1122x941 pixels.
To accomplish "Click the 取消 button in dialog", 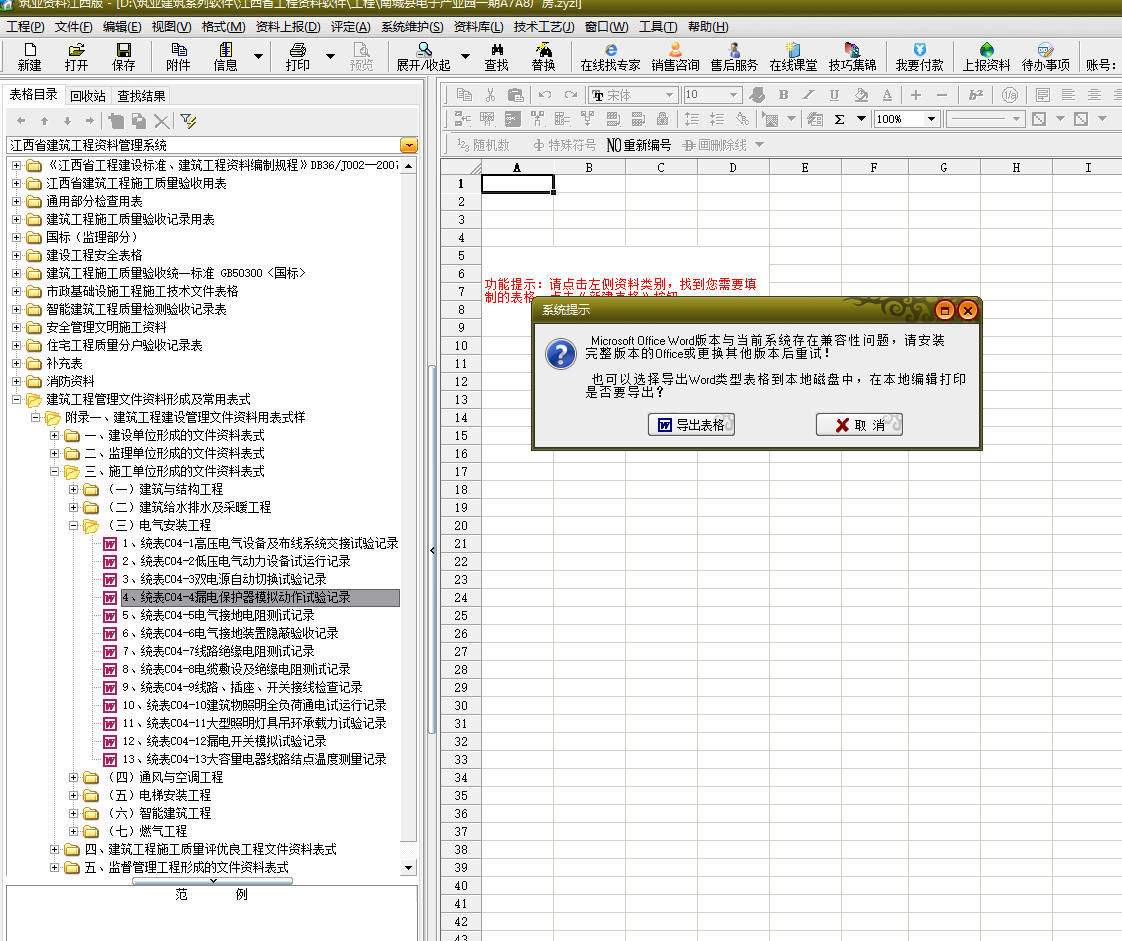I will tap(859, 425).
